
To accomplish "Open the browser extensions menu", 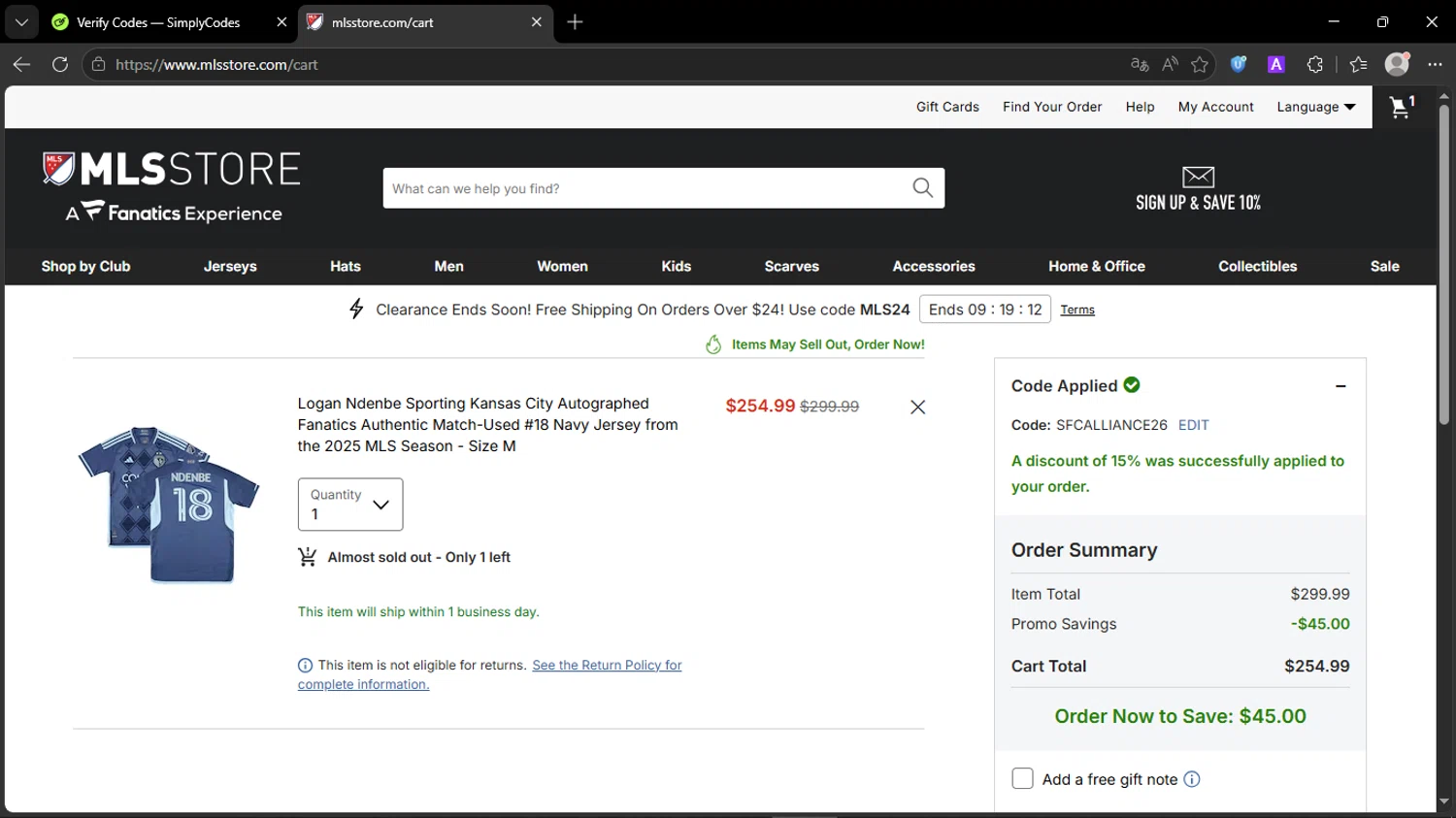I will 1315,65.
